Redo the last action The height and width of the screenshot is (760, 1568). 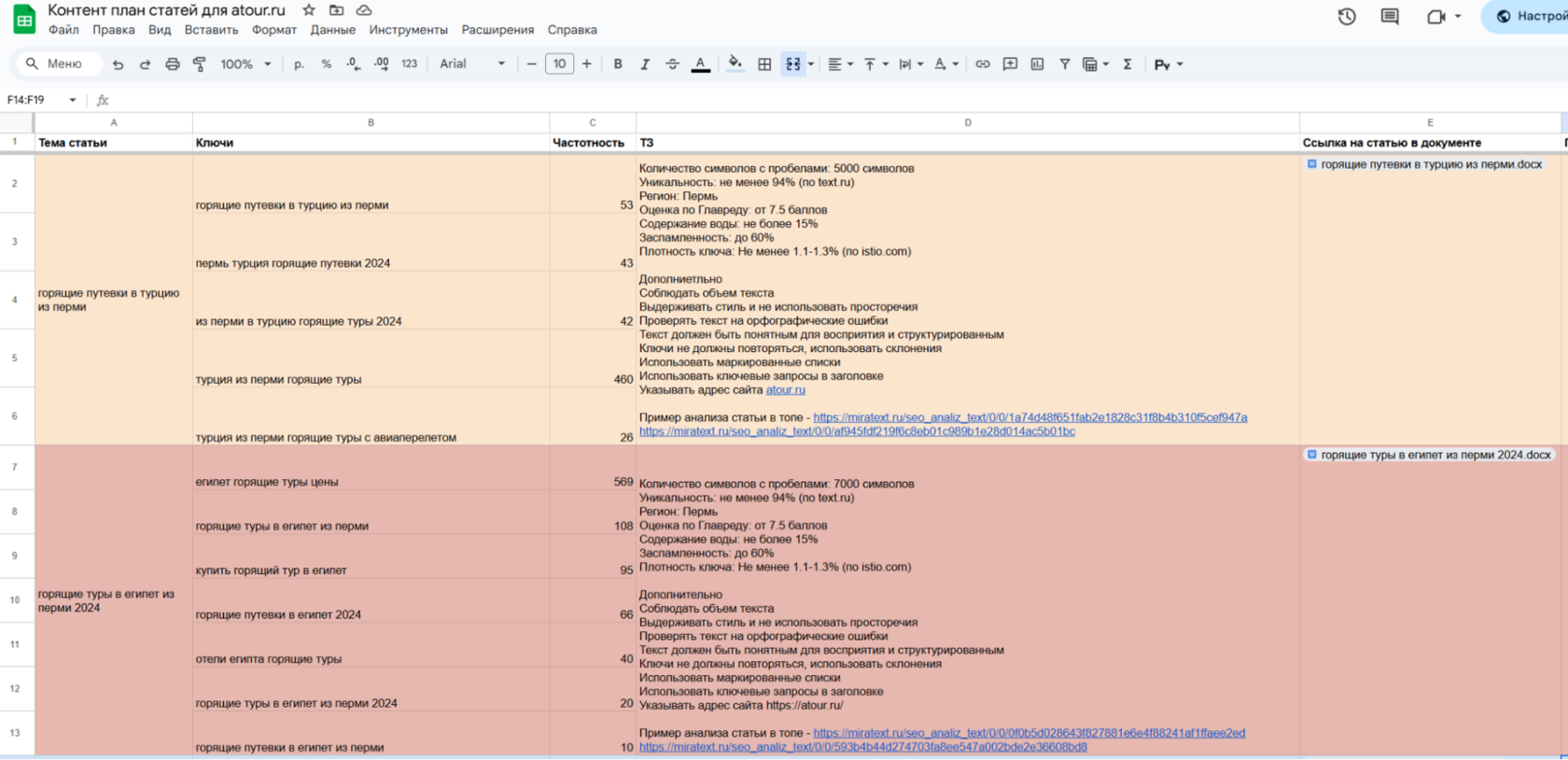[145, 64]
